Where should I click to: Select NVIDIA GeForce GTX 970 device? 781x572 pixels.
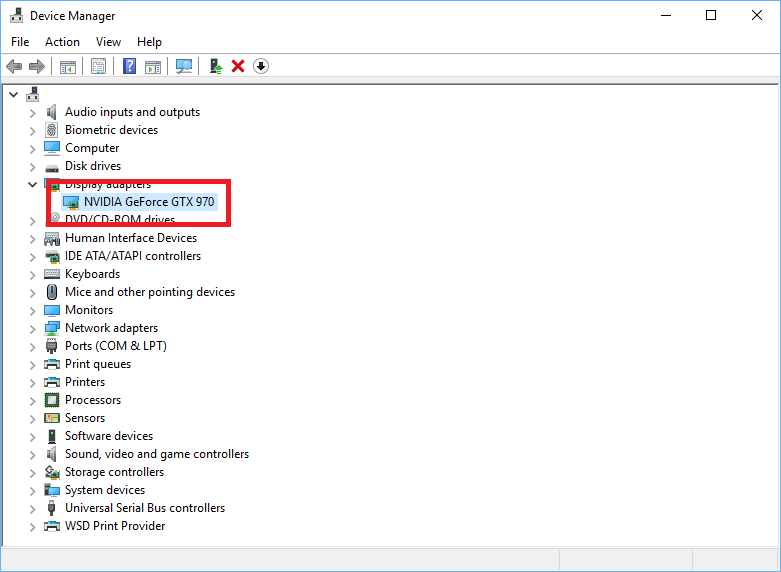[148, 201]
